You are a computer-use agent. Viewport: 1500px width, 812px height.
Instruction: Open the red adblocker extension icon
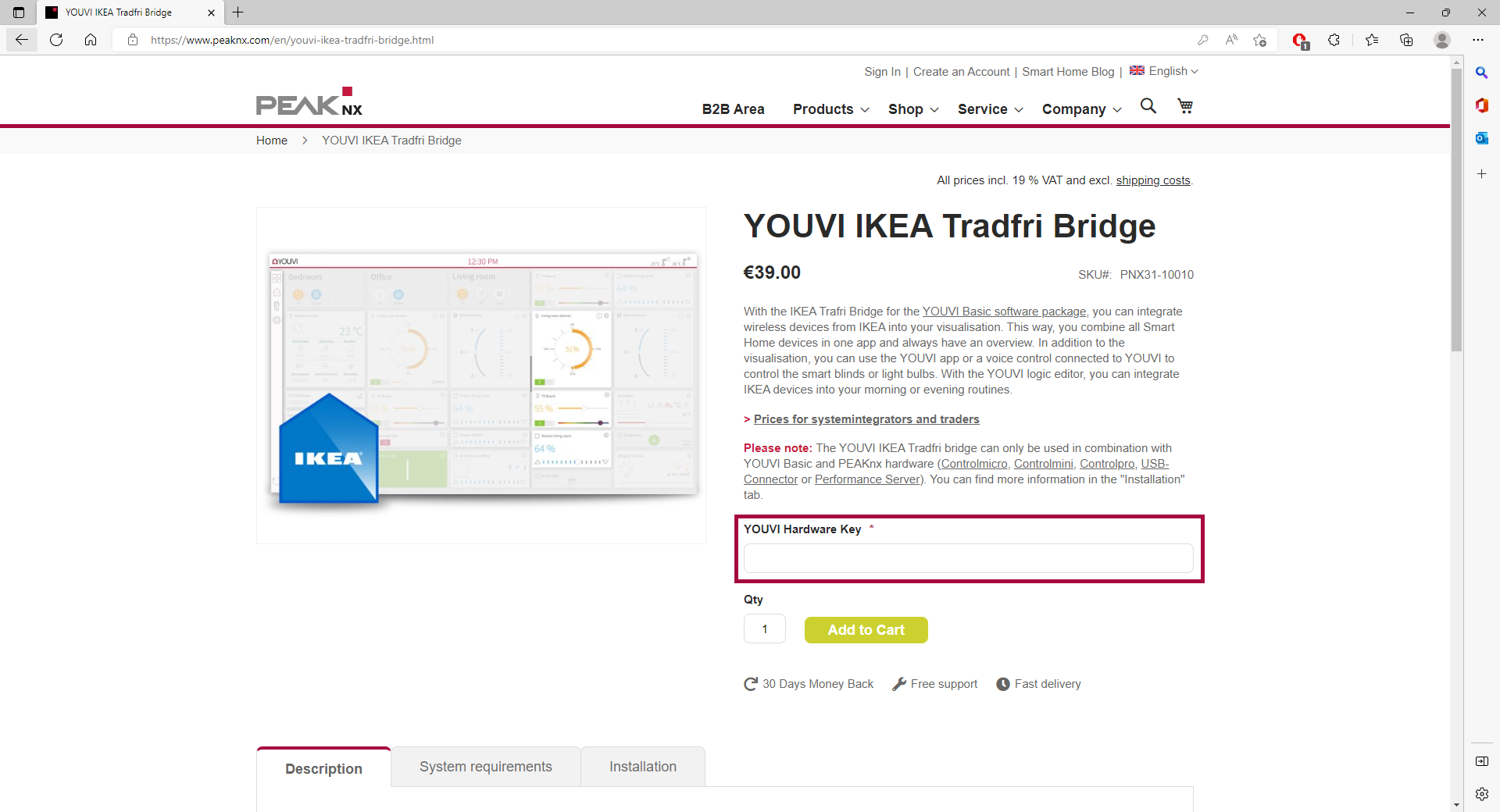click(x=1300, y=41)
